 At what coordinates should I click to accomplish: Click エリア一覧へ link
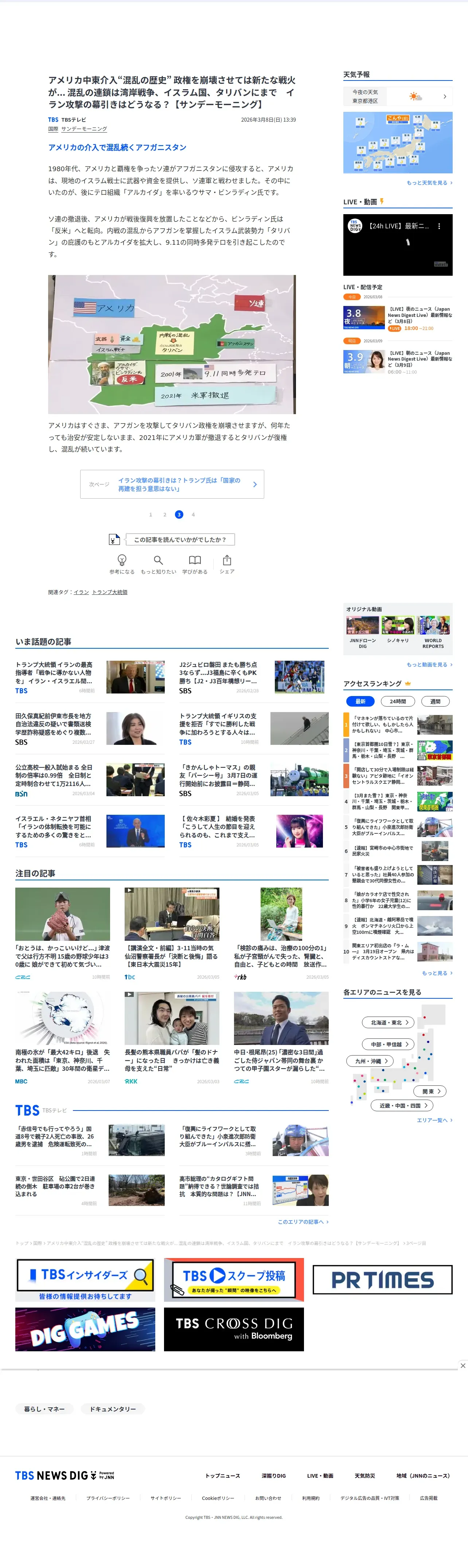pyautogui.click(x=434, y=1120)
